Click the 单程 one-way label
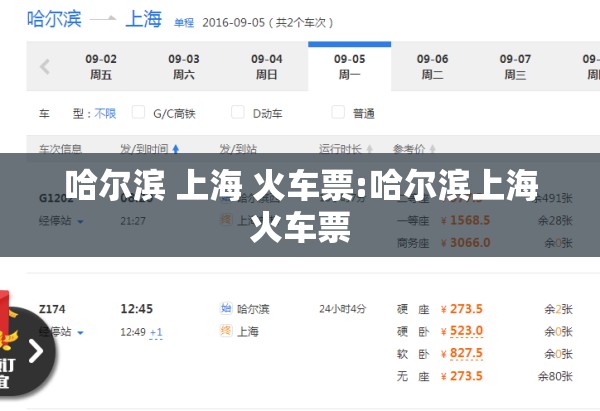600x411 pixels. pyautogui.click(x=184, y=23)
